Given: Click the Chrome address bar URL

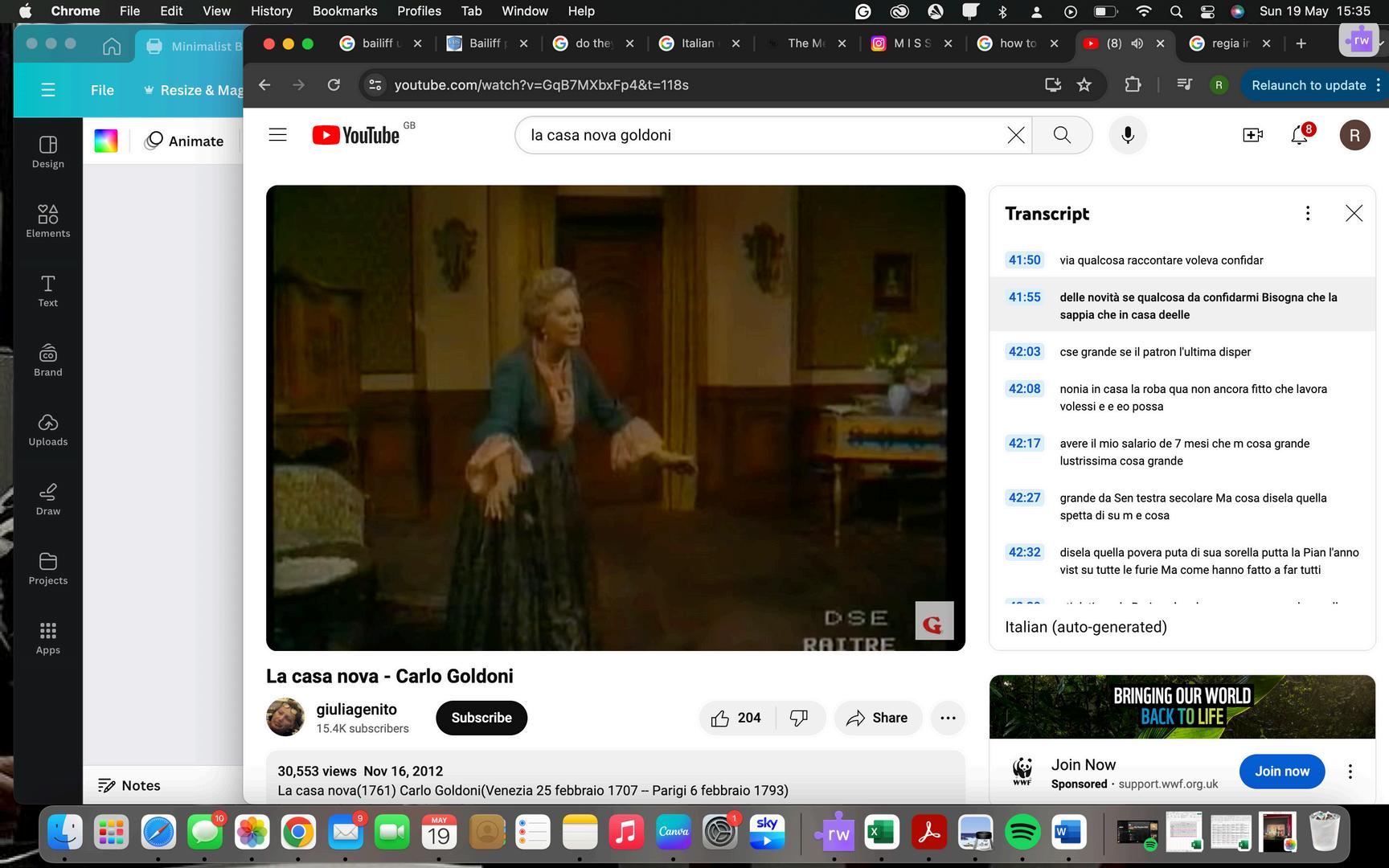Looking at the screenshot, I should (541, 84).
